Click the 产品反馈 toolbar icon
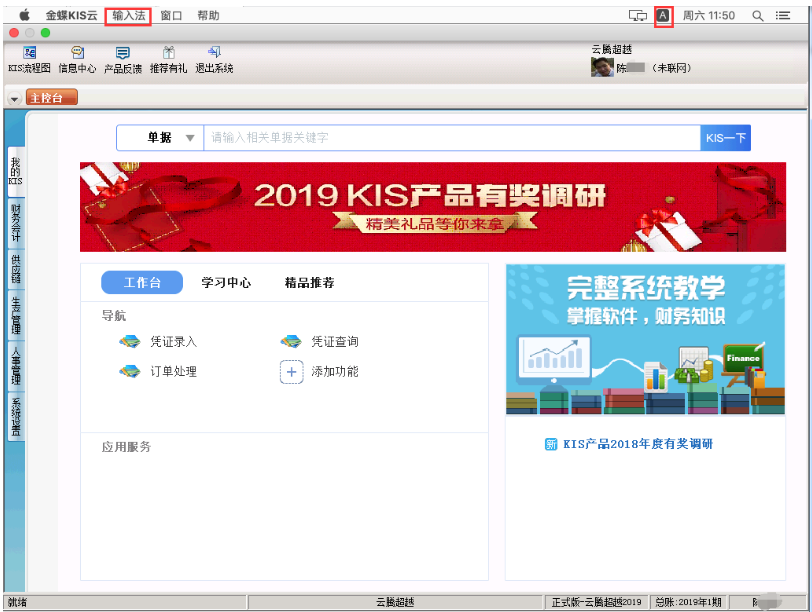812x612 pixels. 123,53
